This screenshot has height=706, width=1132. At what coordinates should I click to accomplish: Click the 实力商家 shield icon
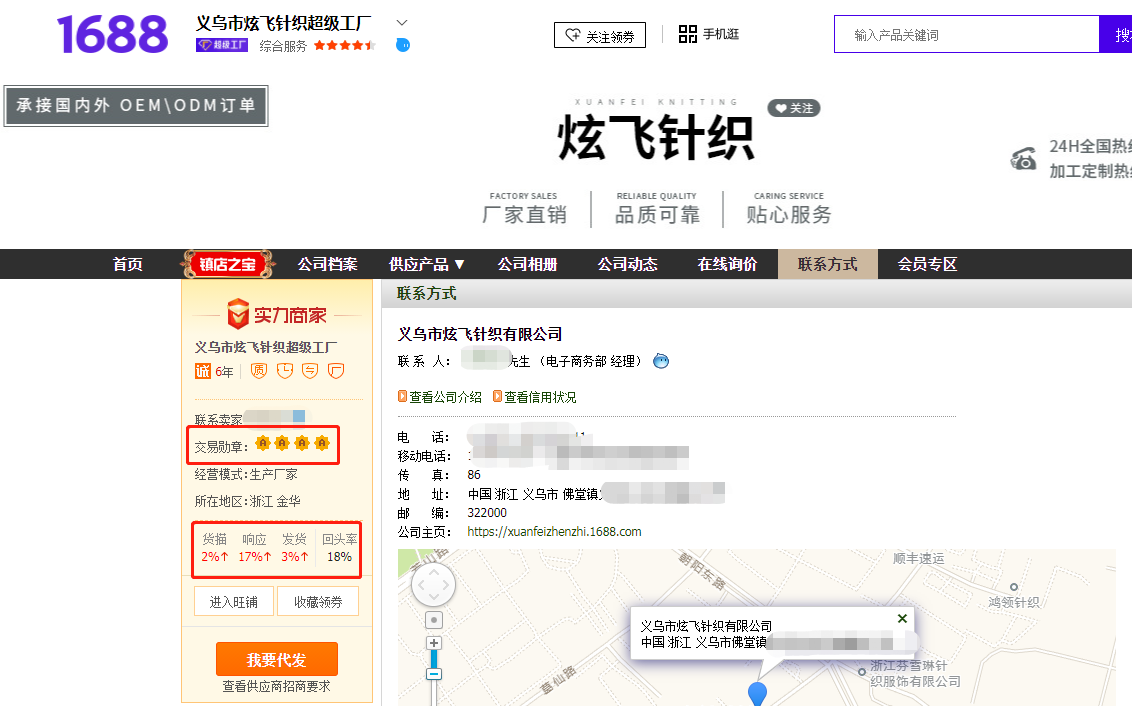(238, 314)
